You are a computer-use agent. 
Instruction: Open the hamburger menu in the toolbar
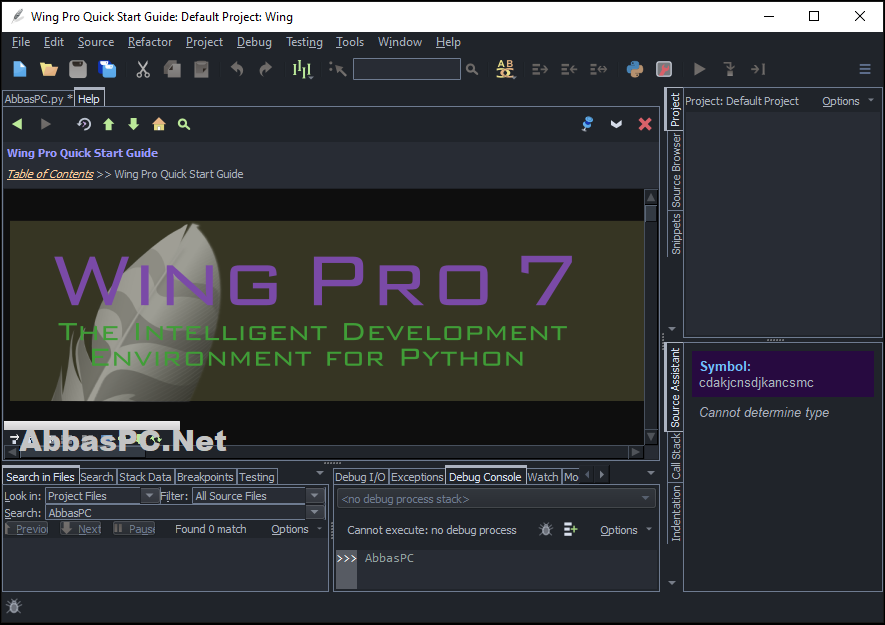865,69
